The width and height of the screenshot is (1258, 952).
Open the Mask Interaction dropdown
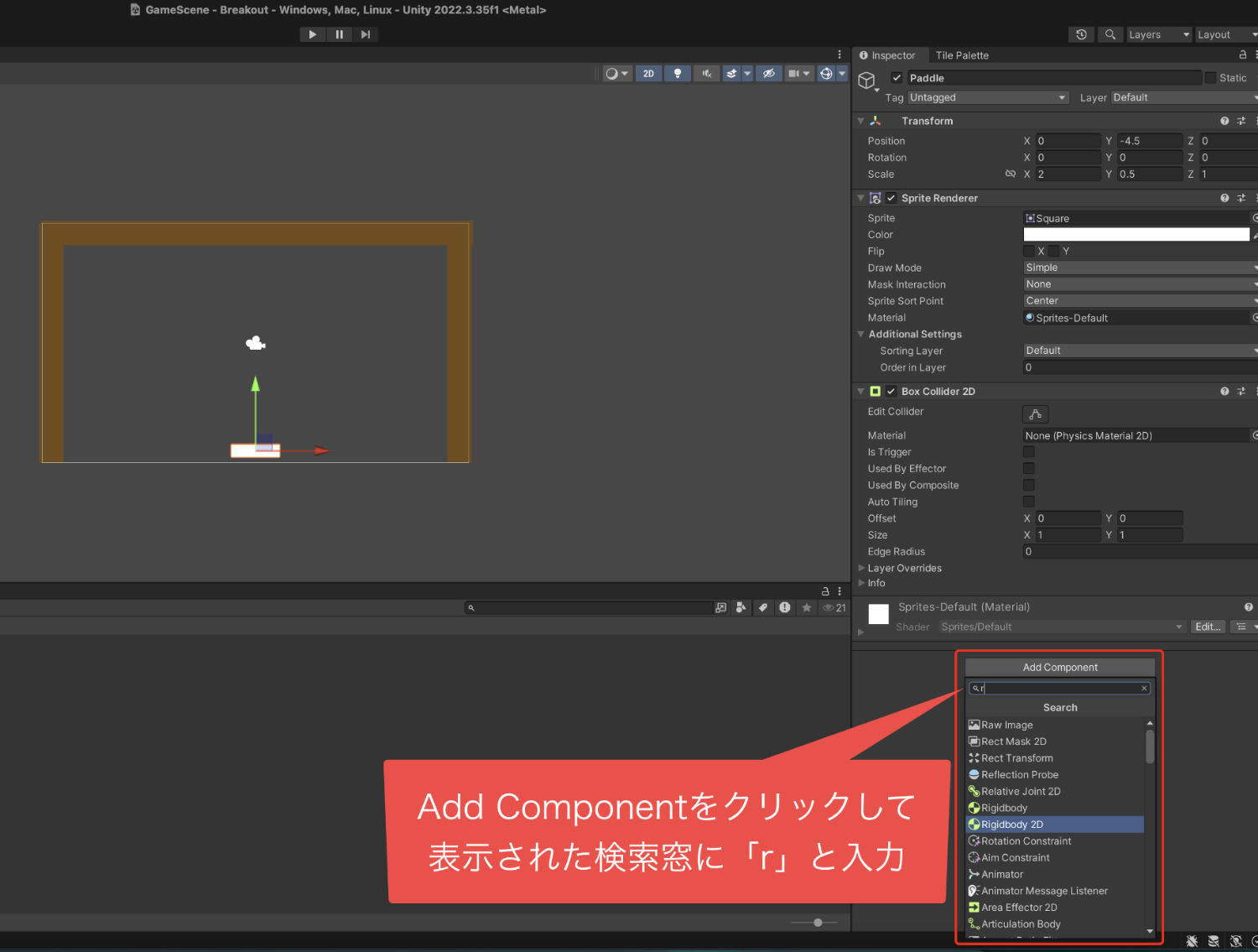click(x=1141, y=284)
